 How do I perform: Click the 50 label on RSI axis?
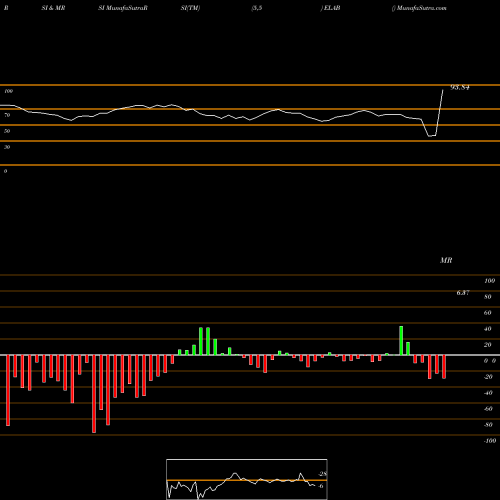point(7,131)
